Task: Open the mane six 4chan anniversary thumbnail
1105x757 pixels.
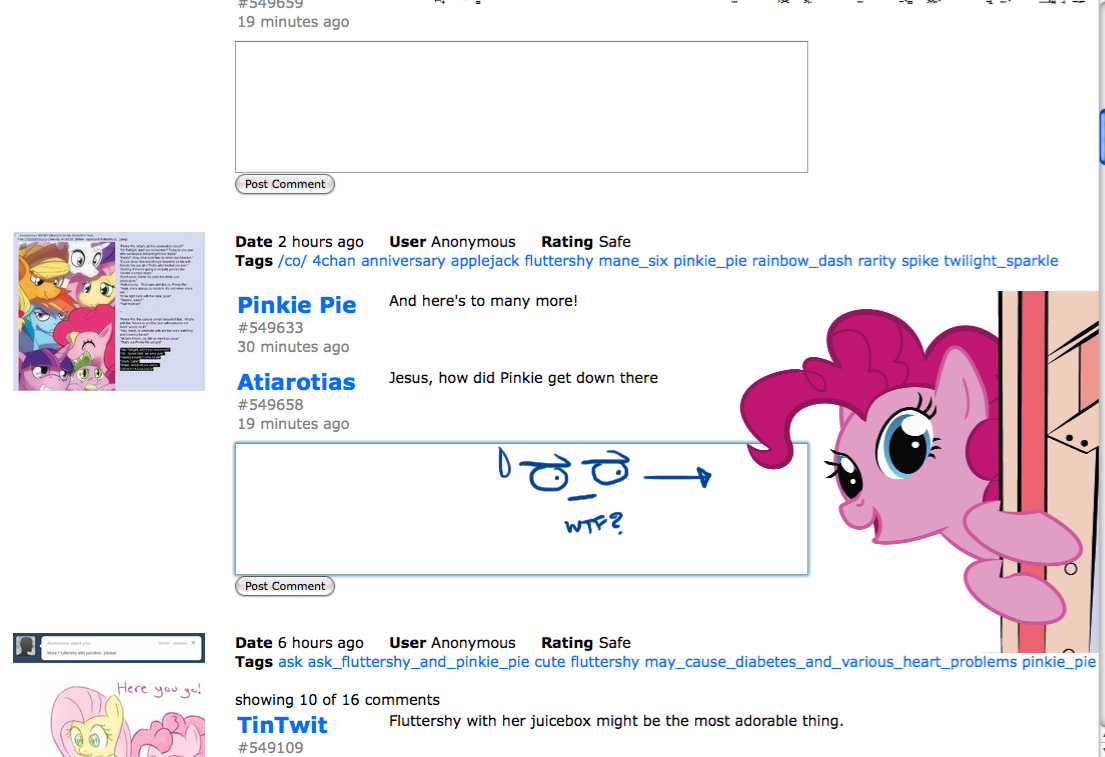Action: [109, 312]
